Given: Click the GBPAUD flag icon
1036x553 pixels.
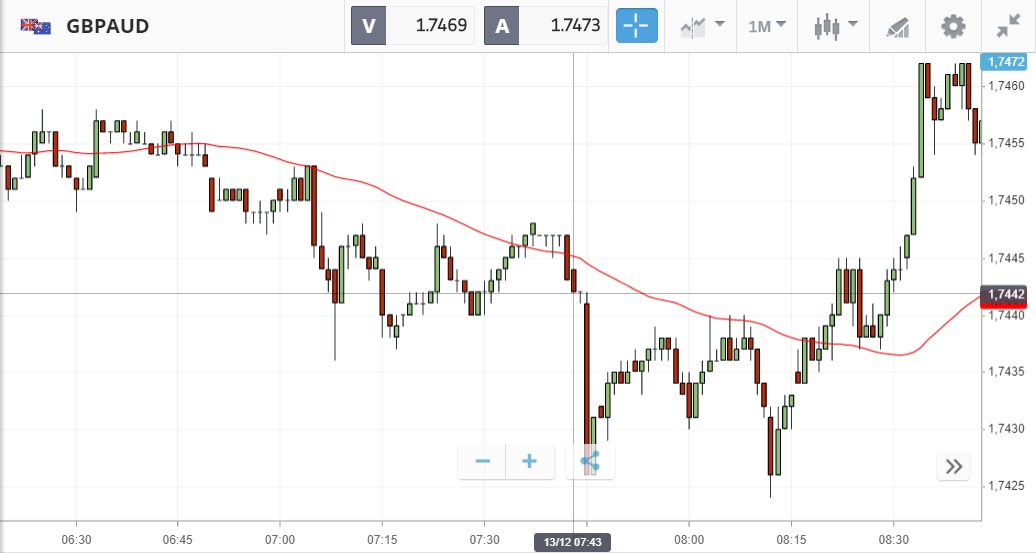Looking at the screenshot, I should pos(36,26).
